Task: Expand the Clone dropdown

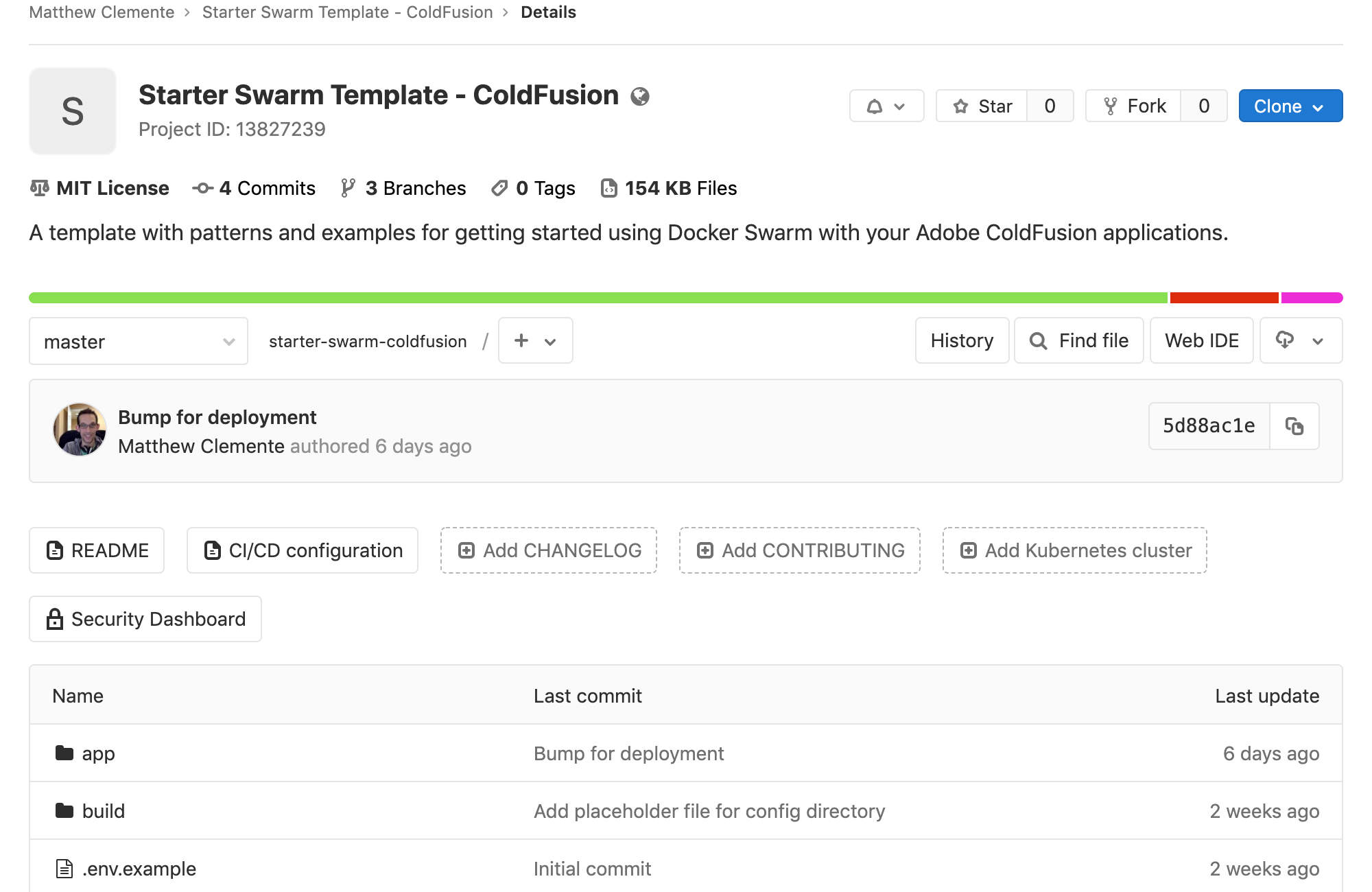Action: click(x=1290, y=106)
